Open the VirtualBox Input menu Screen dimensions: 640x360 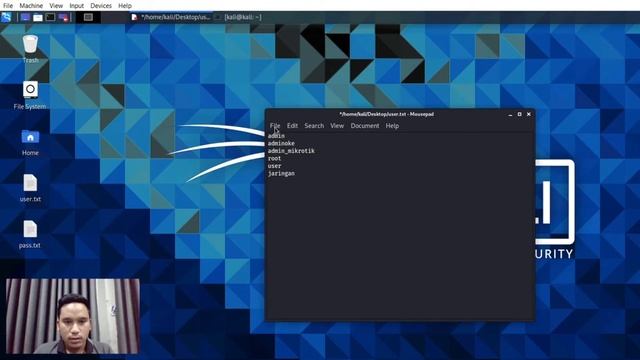pyautogui.click(x=76, y=6)
